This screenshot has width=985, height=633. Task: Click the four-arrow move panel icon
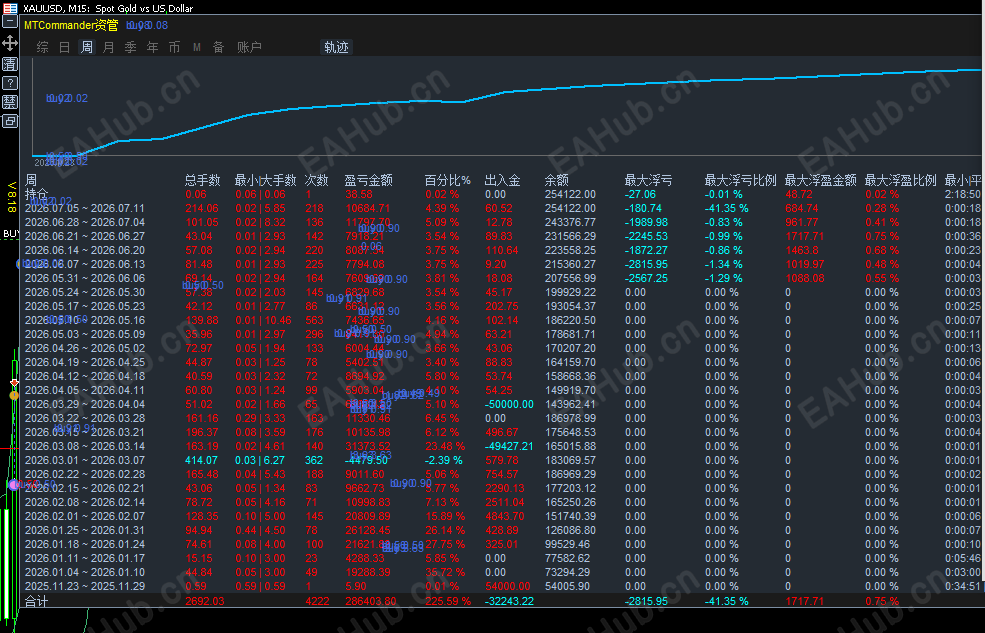[10, 43]
